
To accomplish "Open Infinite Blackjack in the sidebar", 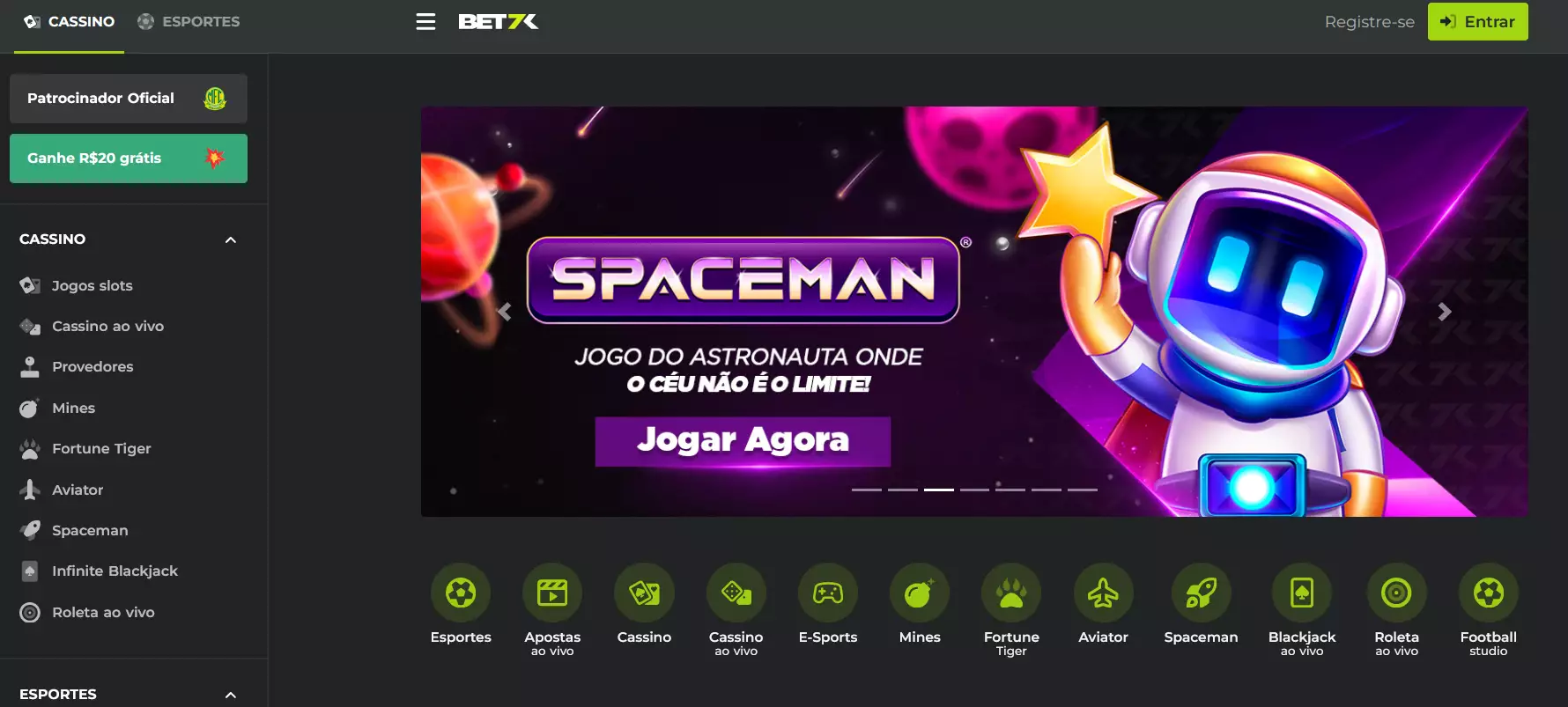I will pyautogui.click(x=115, y=571).
